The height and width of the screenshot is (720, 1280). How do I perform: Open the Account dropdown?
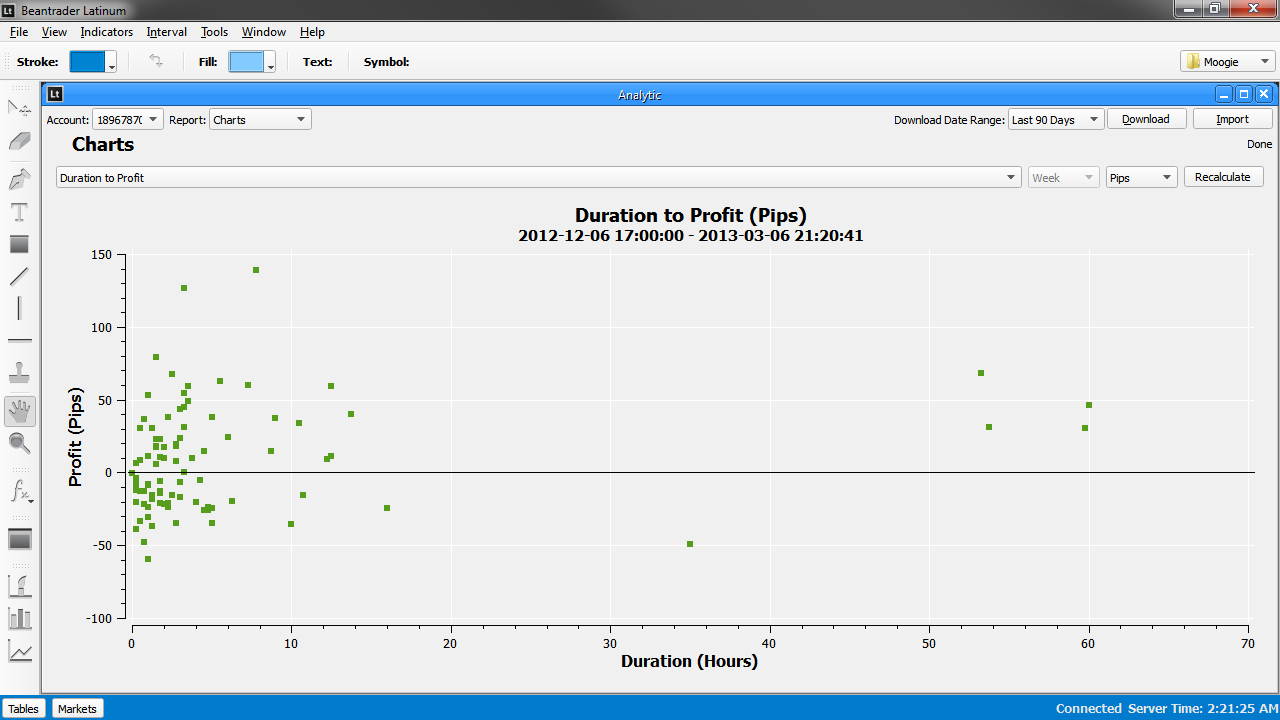pos(128,119)
